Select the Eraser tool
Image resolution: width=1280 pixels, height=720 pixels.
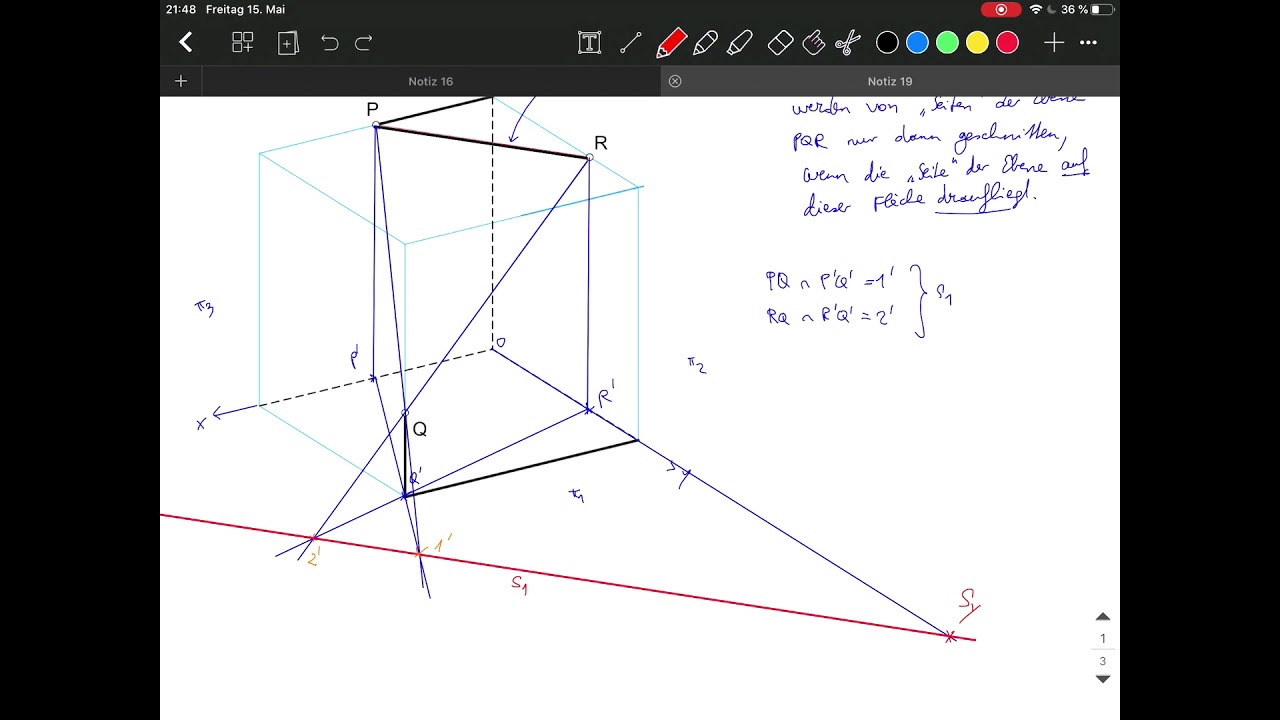780,43
